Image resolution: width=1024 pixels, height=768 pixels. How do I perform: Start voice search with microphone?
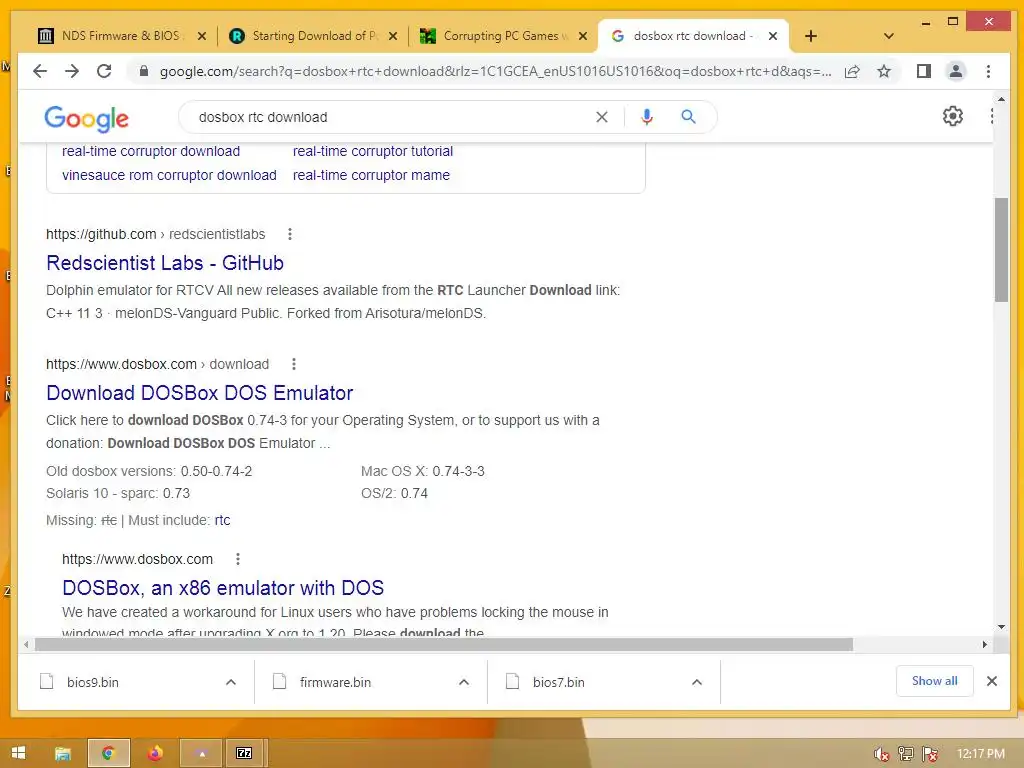click(647, 117)
